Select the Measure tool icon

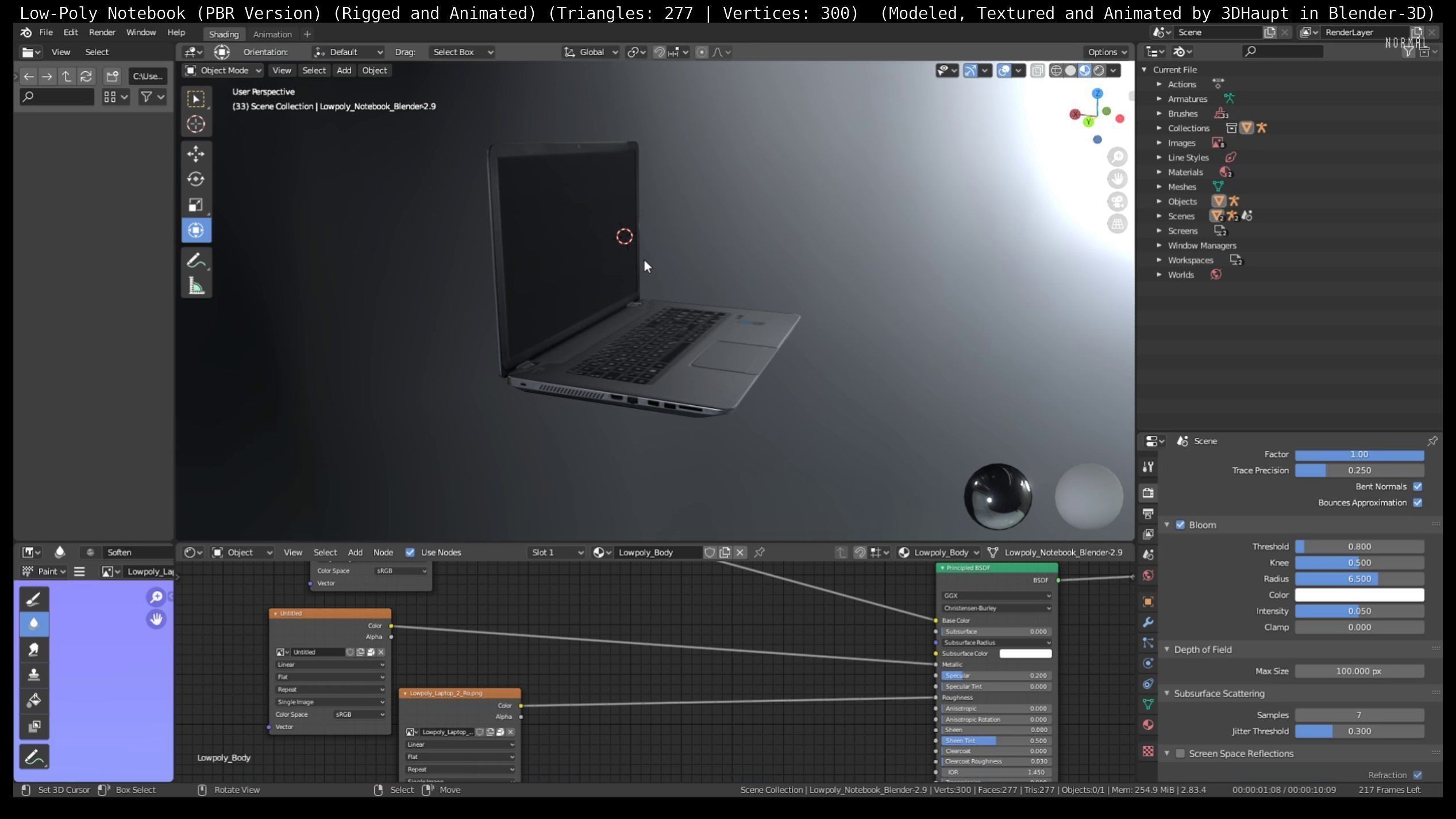click(x=195, y=286)
